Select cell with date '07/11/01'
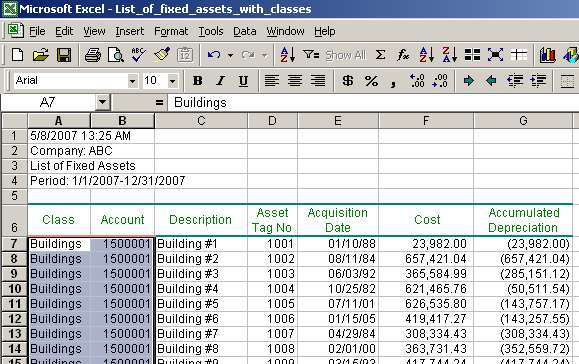Screen dimensions: 579x364 pyautogui.click(x=338, y=304)
